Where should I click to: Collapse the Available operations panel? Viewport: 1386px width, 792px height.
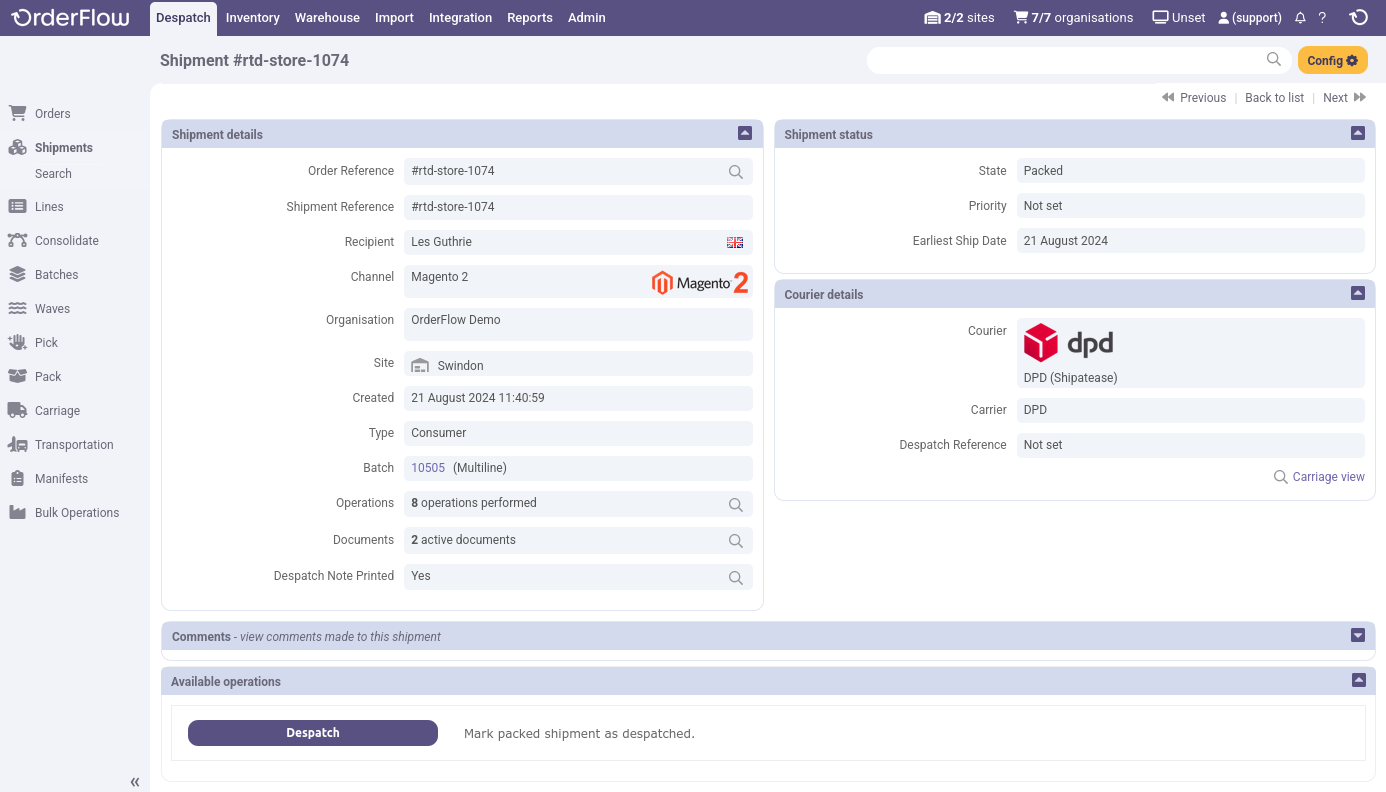click(x=1358, y=680)
